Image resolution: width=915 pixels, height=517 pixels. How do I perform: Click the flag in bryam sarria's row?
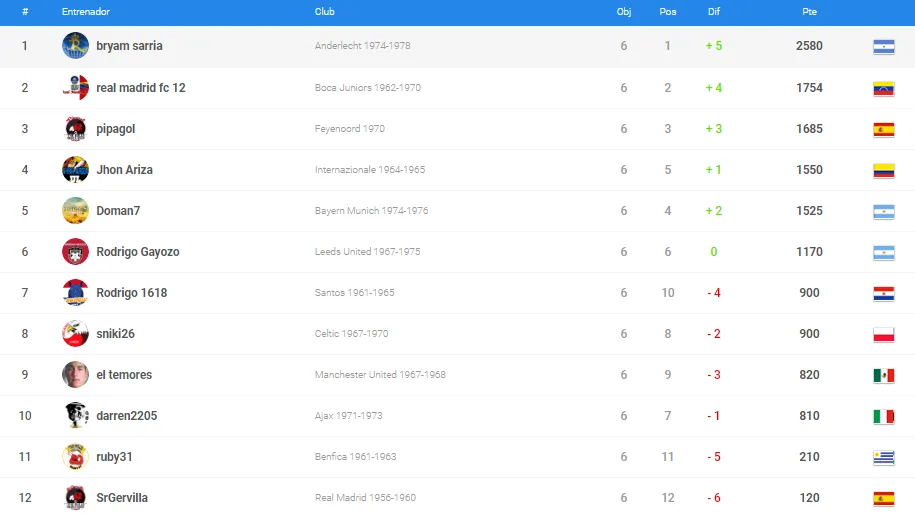(883, 47)
